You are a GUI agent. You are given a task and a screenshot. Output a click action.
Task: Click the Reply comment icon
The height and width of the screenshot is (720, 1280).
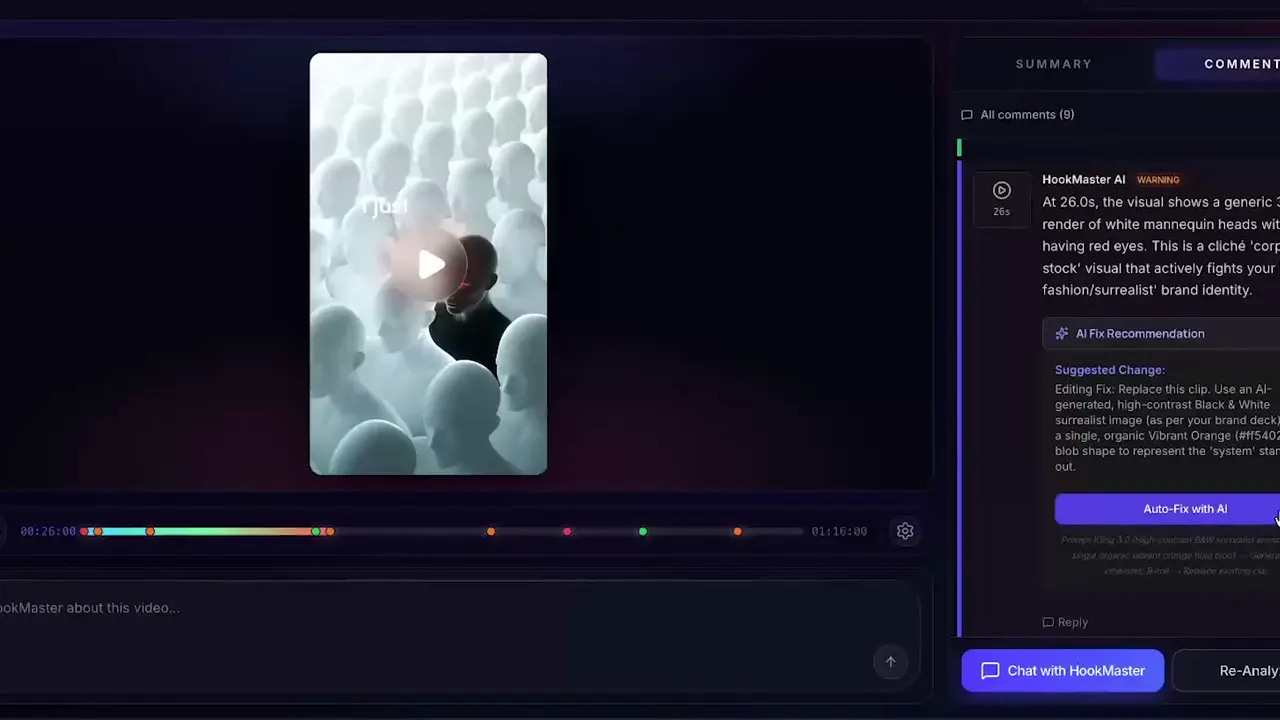click(x=1048, y=622)
